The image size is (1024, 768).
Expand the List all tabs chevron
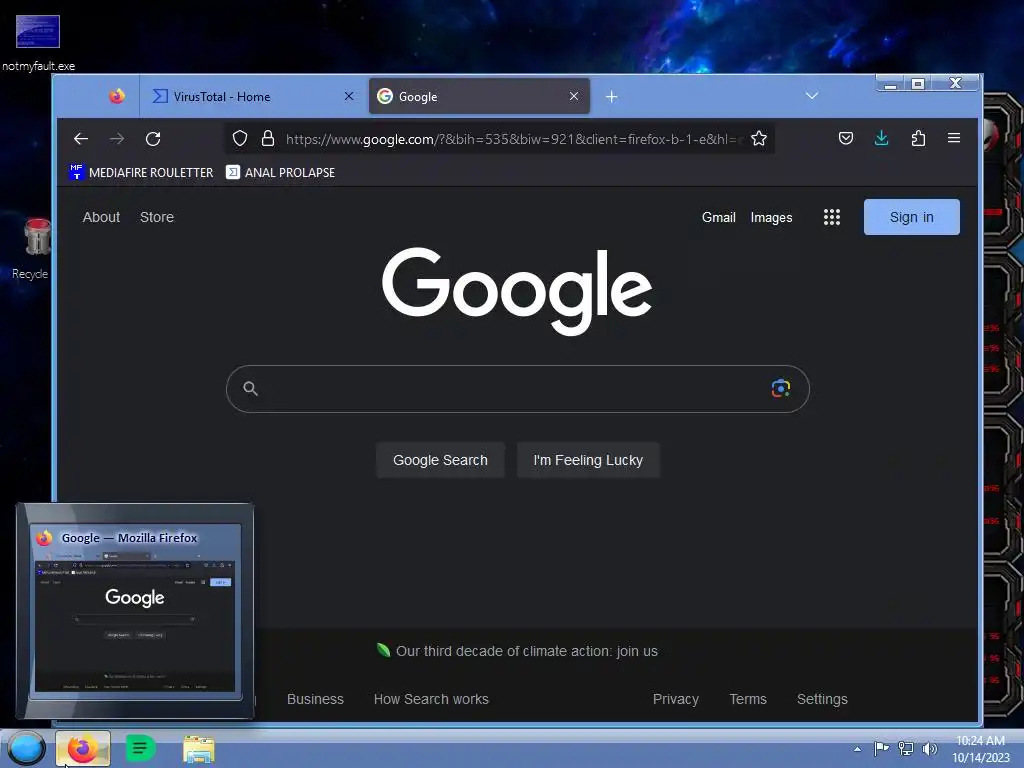(x=811, y=96)
